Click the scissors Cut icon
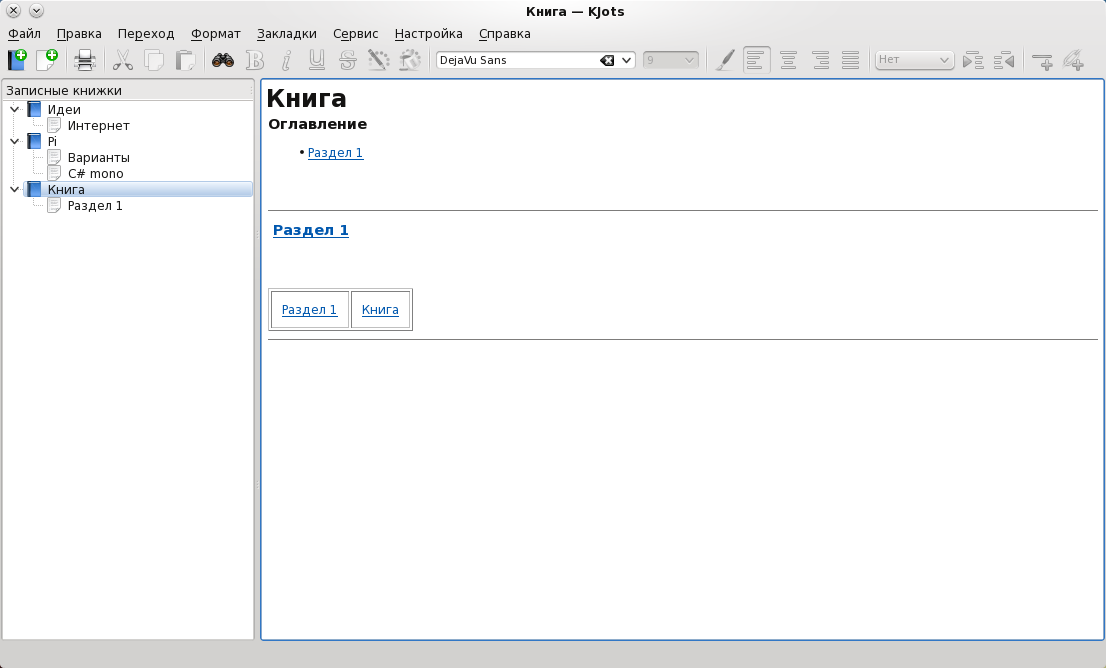This screenshot has height=668, width=1106. [x=123, y=60]
